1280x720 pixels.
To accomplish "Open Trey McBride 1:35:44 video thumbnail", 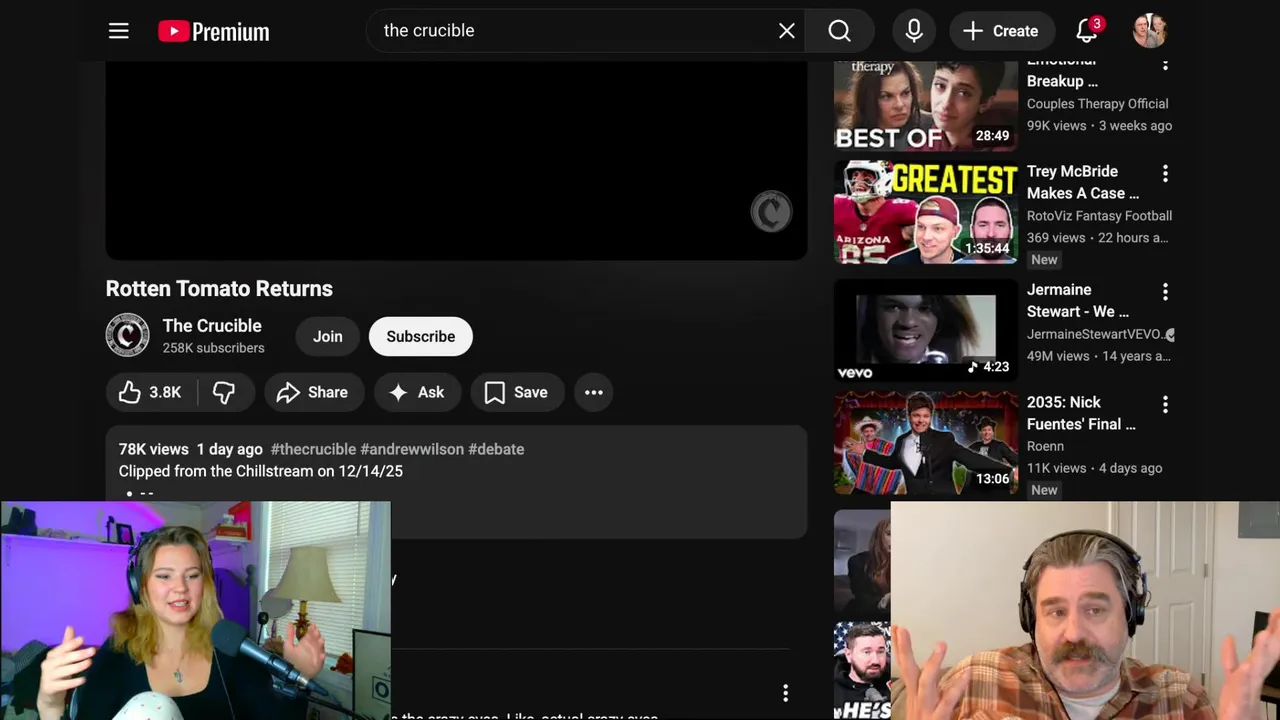I will pyautogui.click(x=926, y=212).
